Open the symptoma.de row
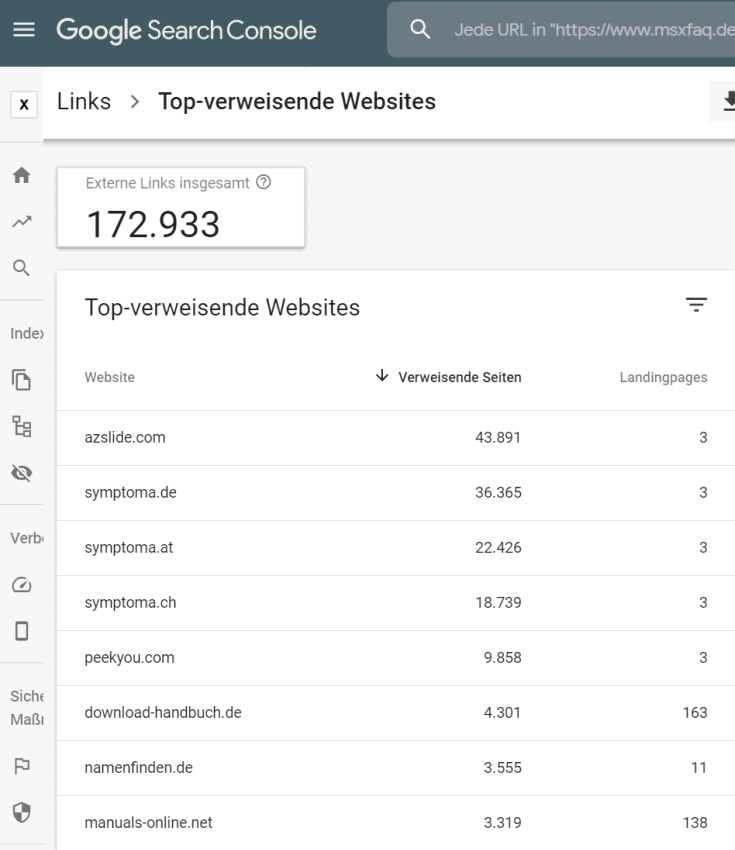The width and height of the screenshot is (735, 850). (396, 493)
